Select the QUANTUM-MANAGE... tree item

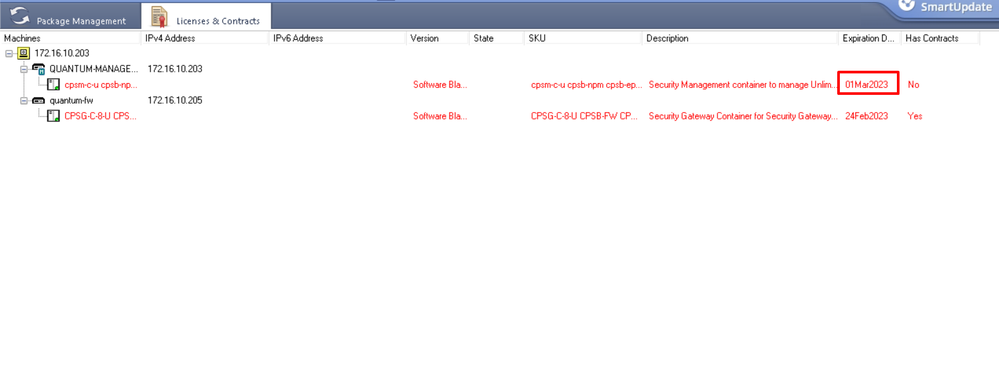(x=94, y=68)
